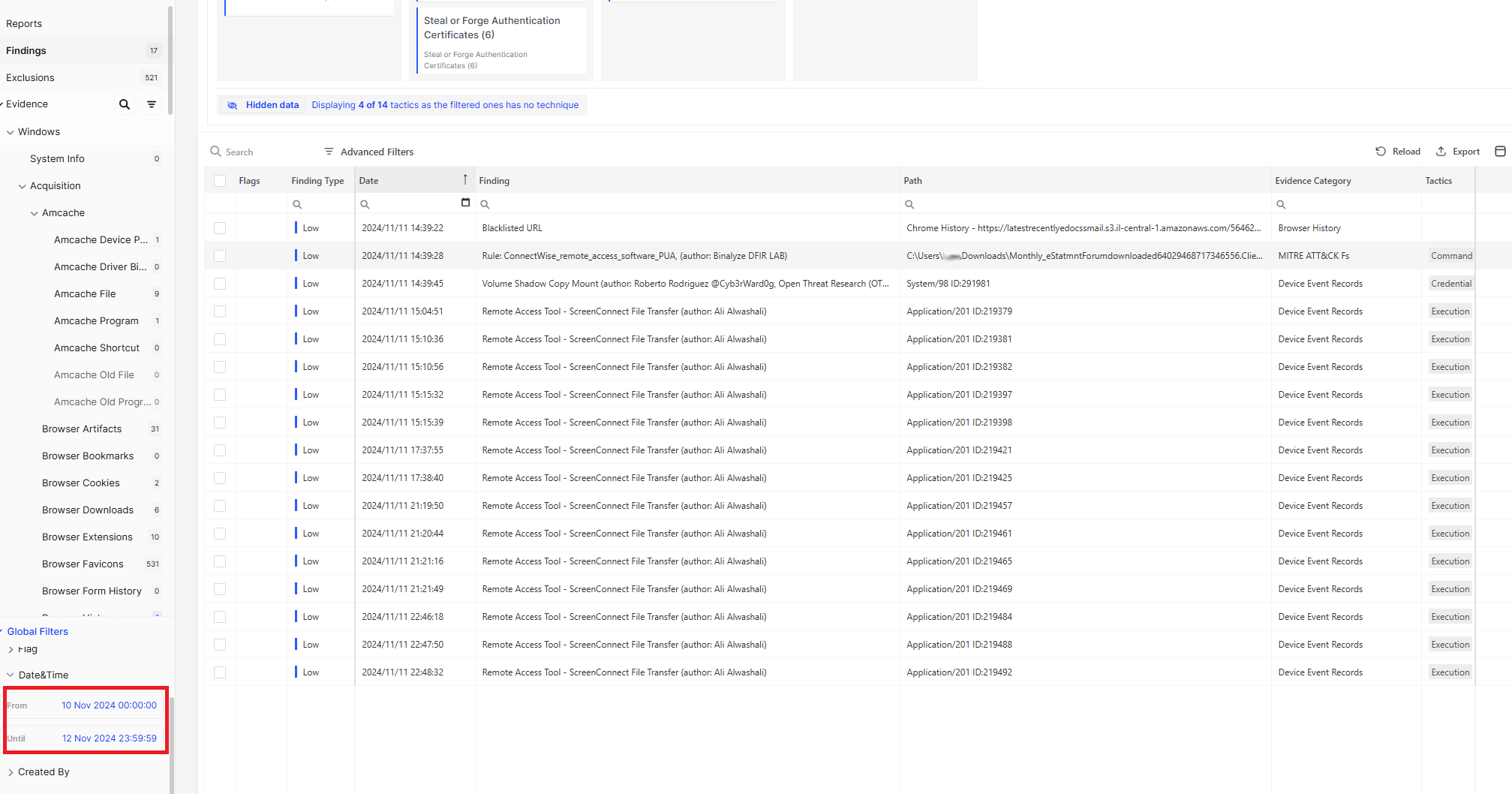Image resolution: width=1512 pixels, height=794 pixels.
Task: Click the Date column sort arrow
Action: 465,180
